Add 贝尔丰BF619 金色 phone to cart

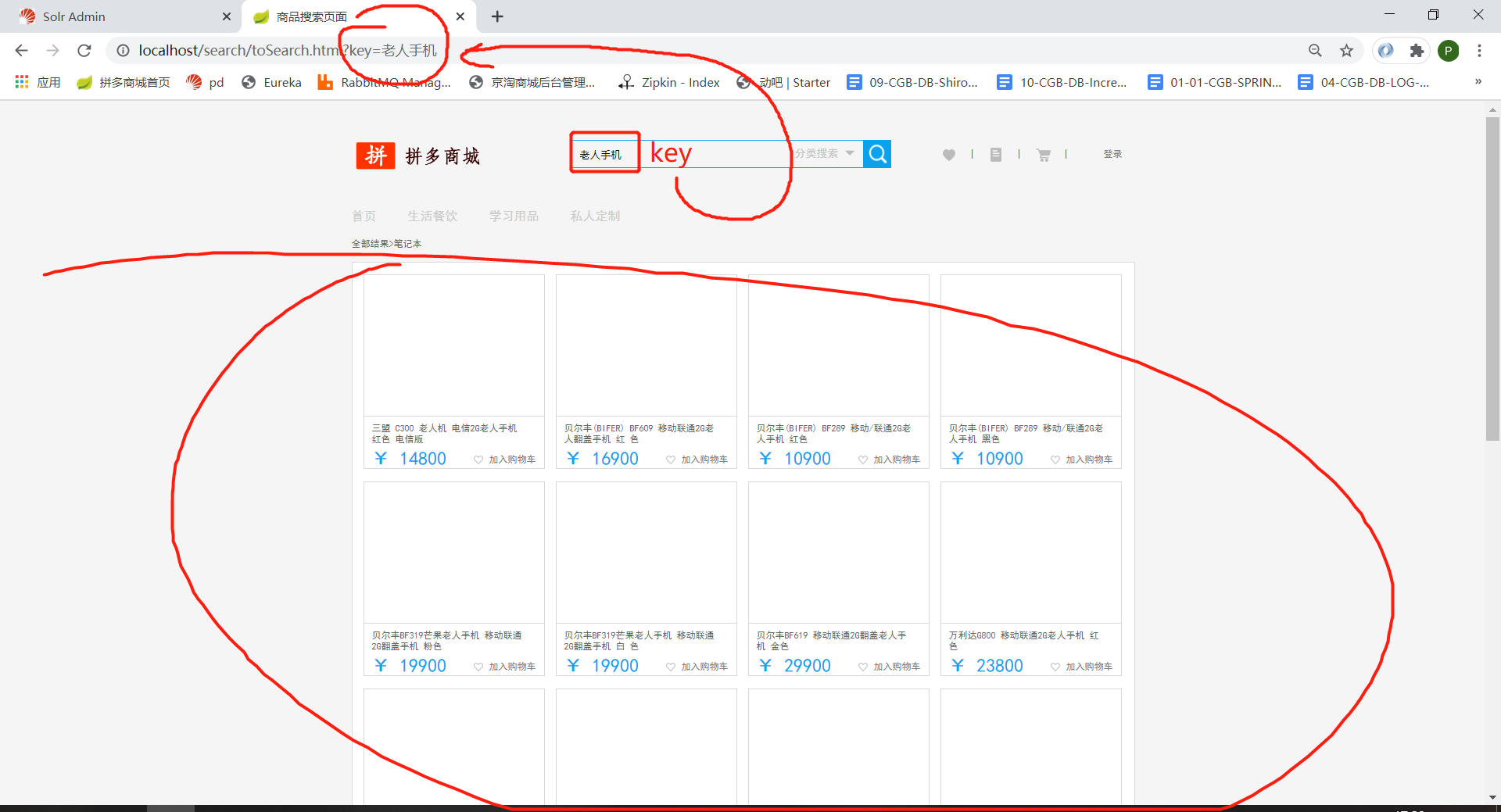point(890,667)
